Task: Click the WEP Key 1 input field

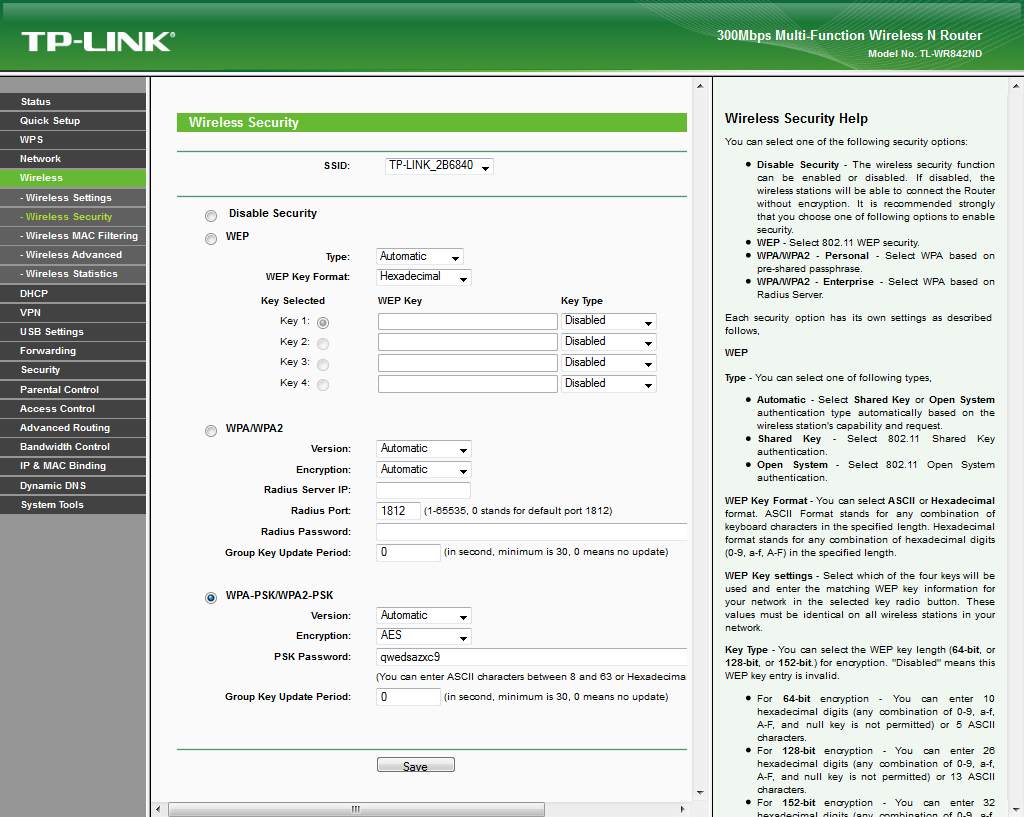Action: pyautogui.click(x=468, y=321)
